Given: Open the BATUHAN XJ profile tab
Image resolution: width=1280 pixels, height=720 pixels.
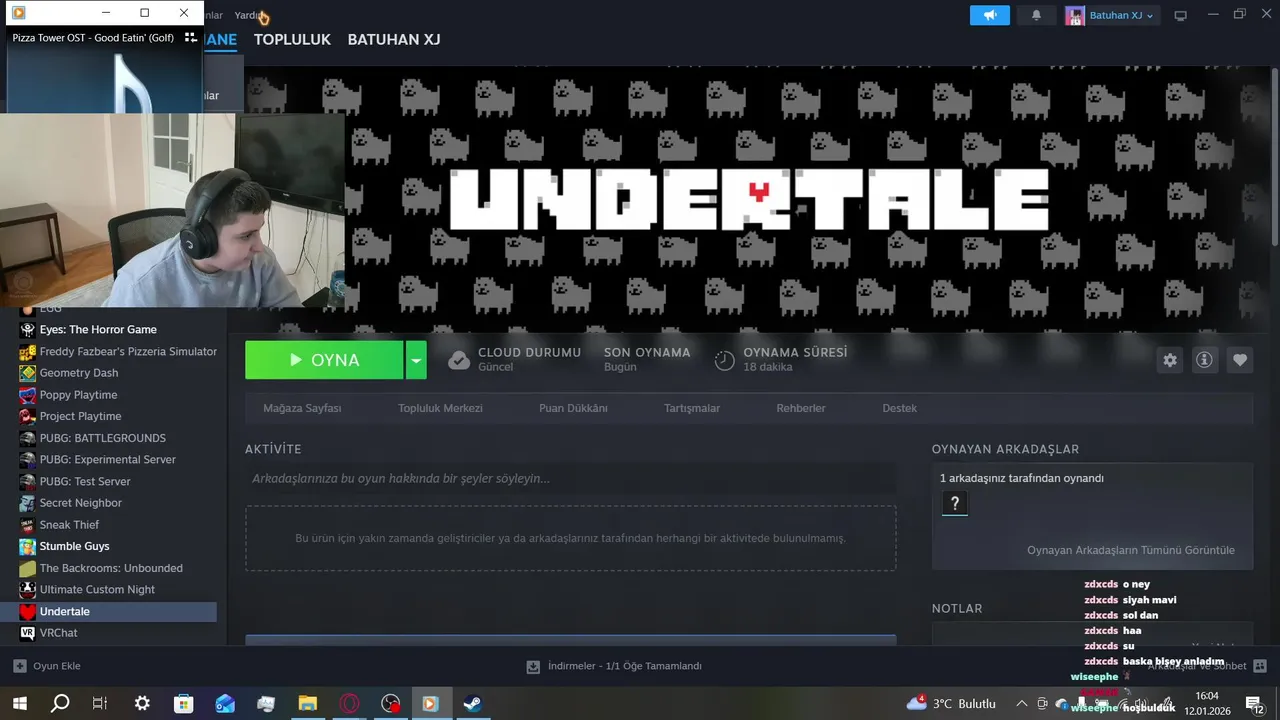Looking at the screenshot, I should 394,40.
